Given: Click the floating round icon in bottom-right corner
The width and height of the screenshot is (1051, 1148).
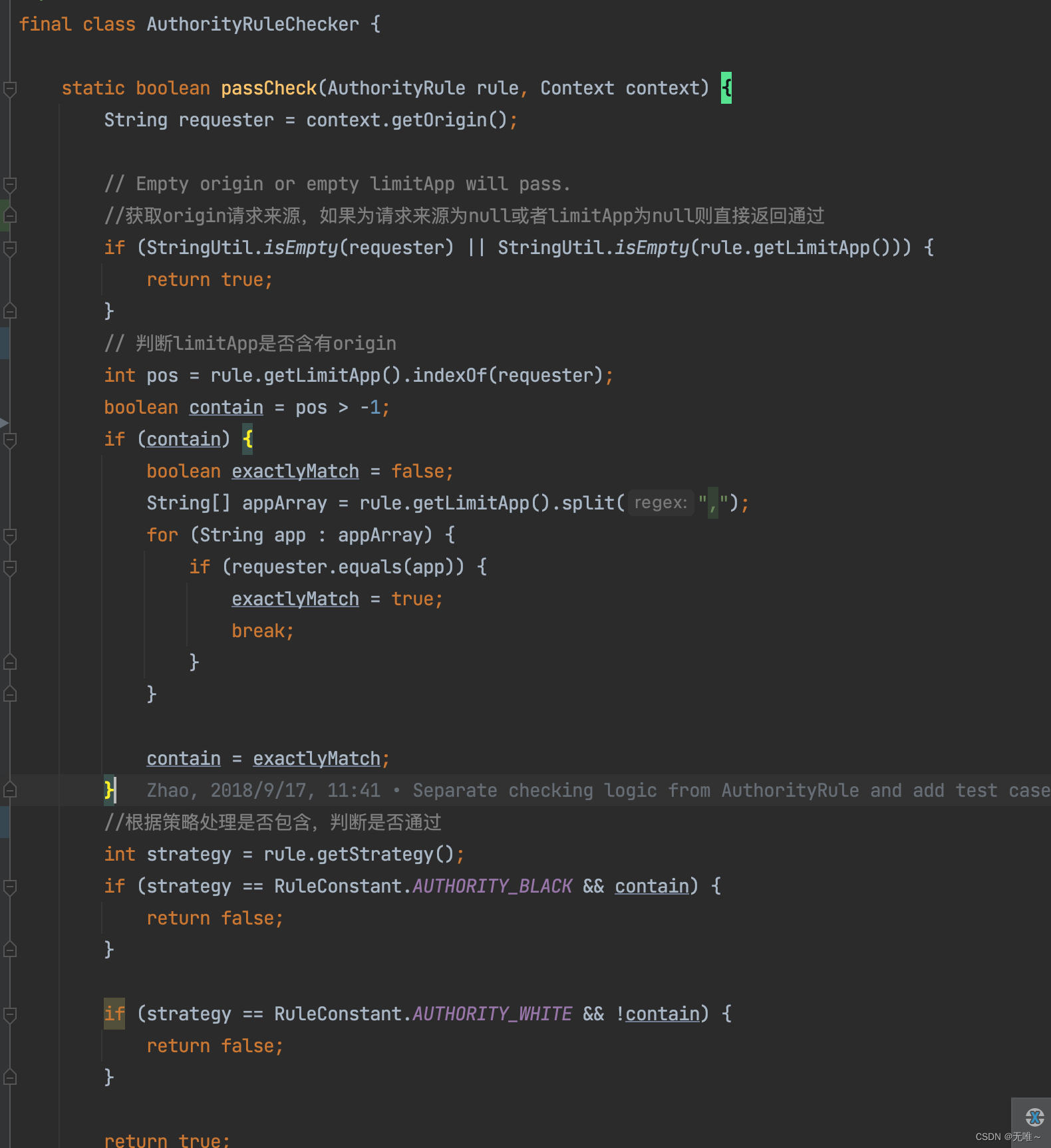Looking at the screenshot, I should [x=1034, y=1117].
